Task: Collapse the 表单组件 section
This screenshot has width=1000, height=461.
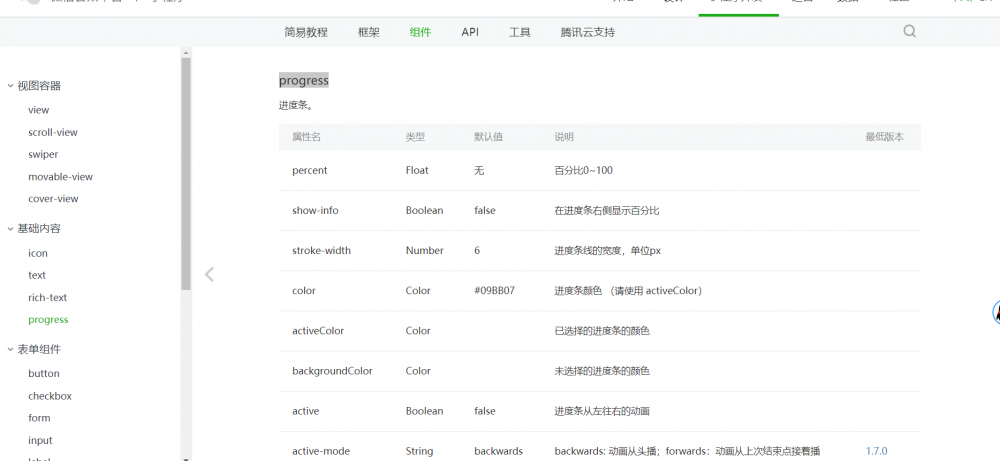Action: tap(10, 350)
